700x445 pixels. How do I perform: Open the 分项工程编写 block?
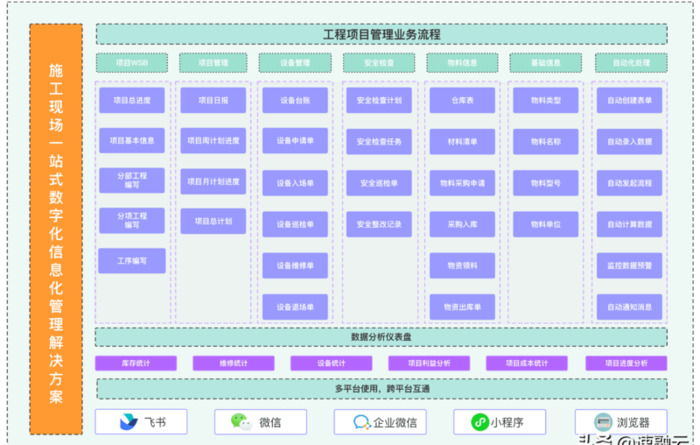tap(132, 220)
